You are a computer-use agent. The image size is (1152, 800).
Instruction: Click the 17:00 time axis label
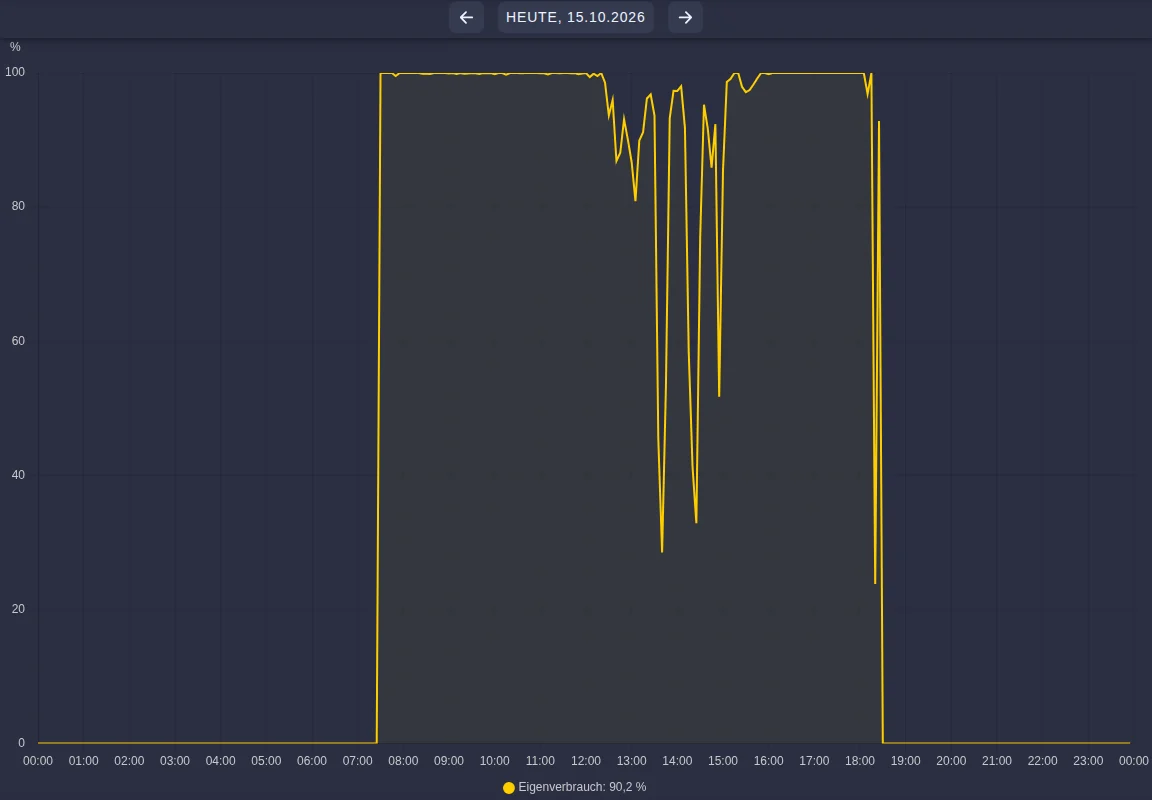pyautogui.click(x=814, y=760)
